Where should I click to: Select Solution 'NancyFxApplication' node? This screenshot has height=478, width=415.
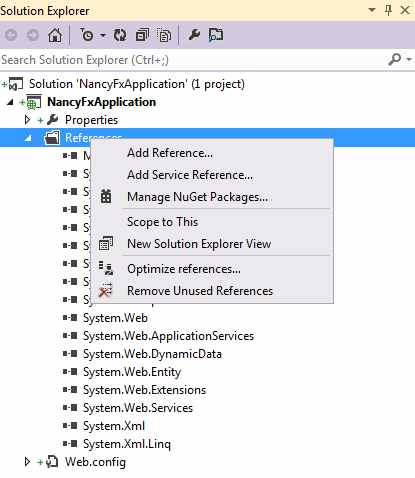point(137,84)
